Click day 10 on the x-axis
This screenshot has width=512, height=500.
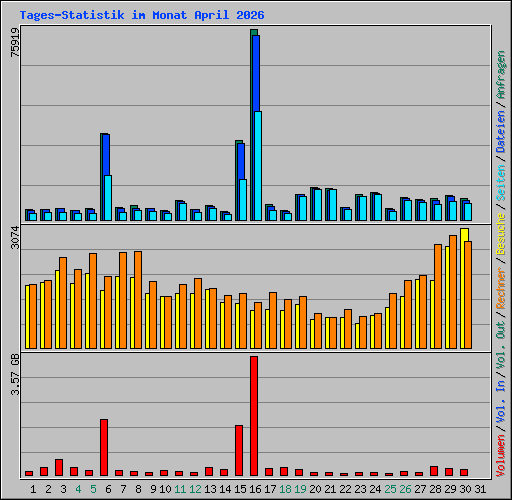(x=165, y=489)
